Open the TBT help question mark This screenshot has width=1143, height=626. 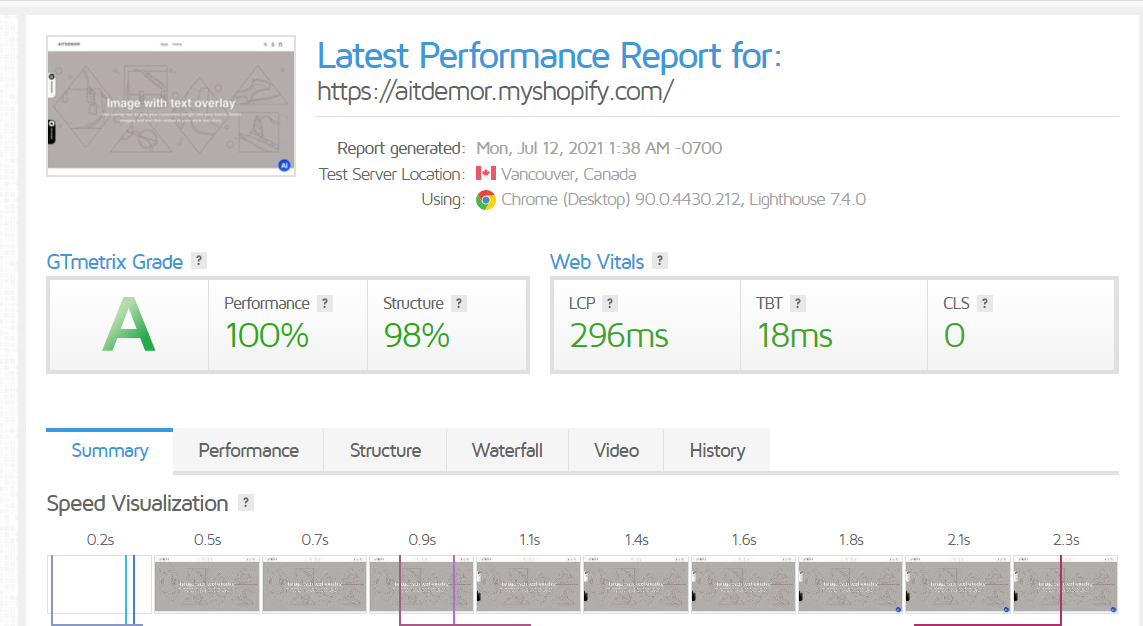(x=797, y=303)
